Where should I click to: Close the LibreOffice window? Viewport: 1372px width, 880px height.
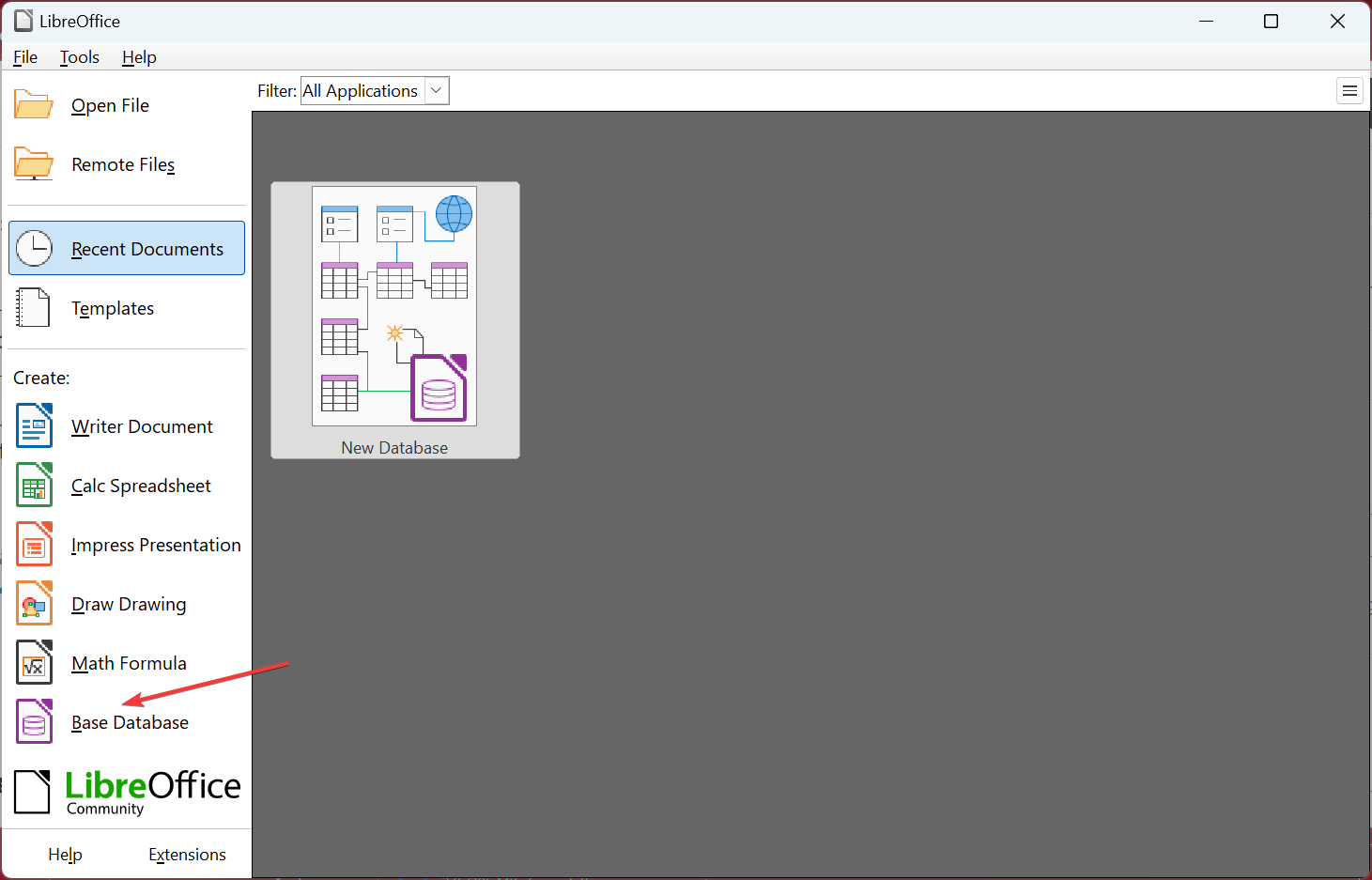1337,21
